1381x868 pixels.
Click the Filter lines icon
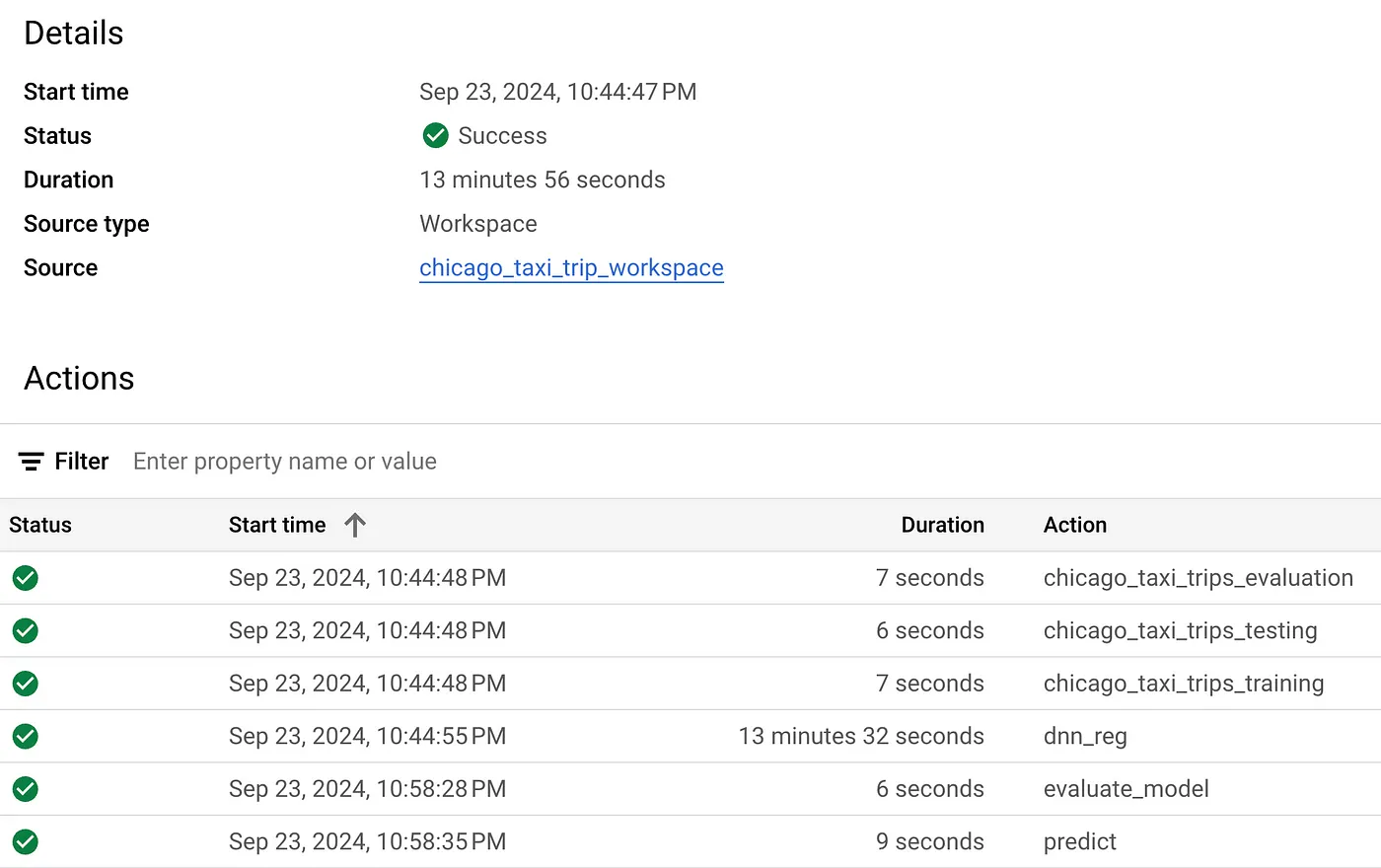(x=32, y=462)
